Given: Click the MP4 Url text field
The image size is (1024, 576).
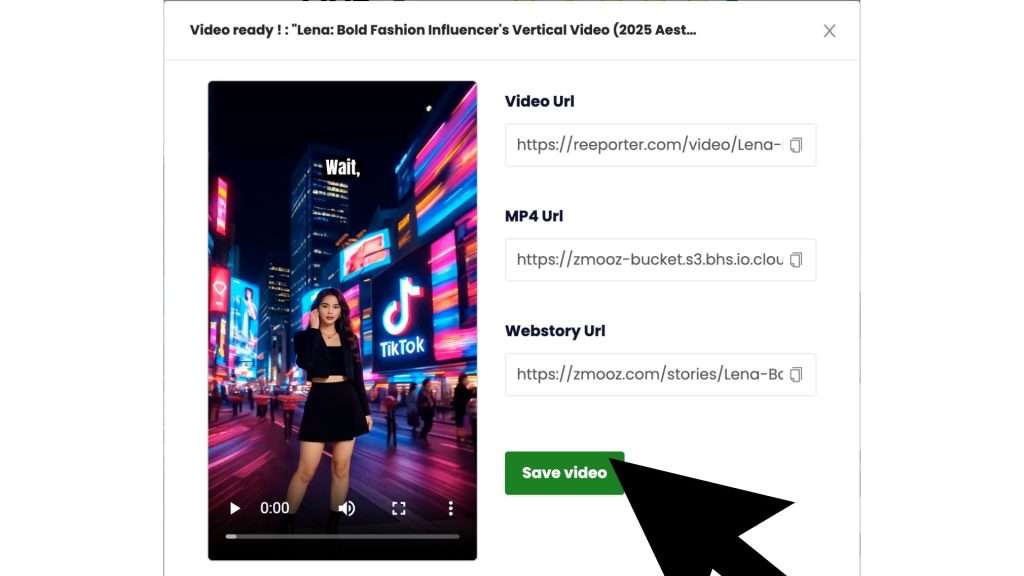Looking at the screenshot, I should pos(660,260).
